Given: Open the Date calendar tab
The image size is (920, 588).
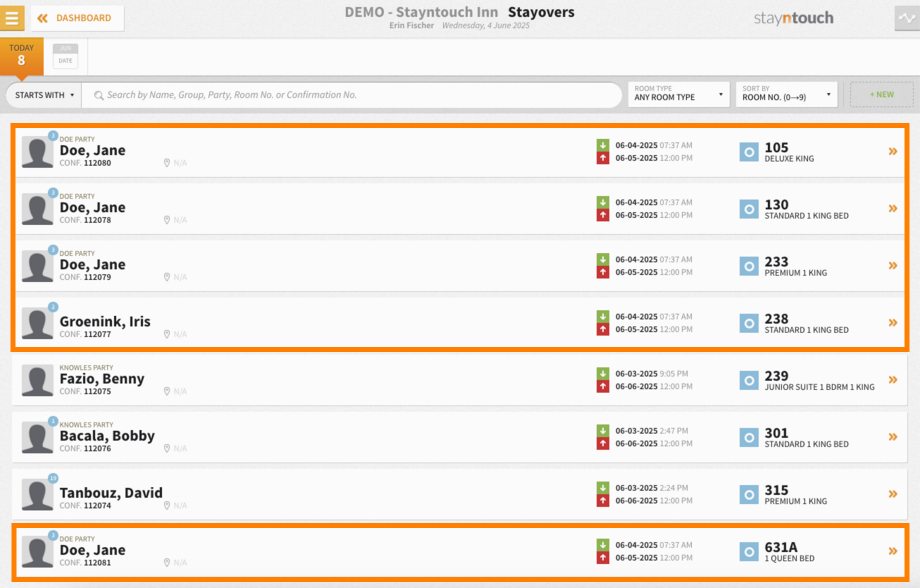Looking at the screenshot, I should 65,56.
